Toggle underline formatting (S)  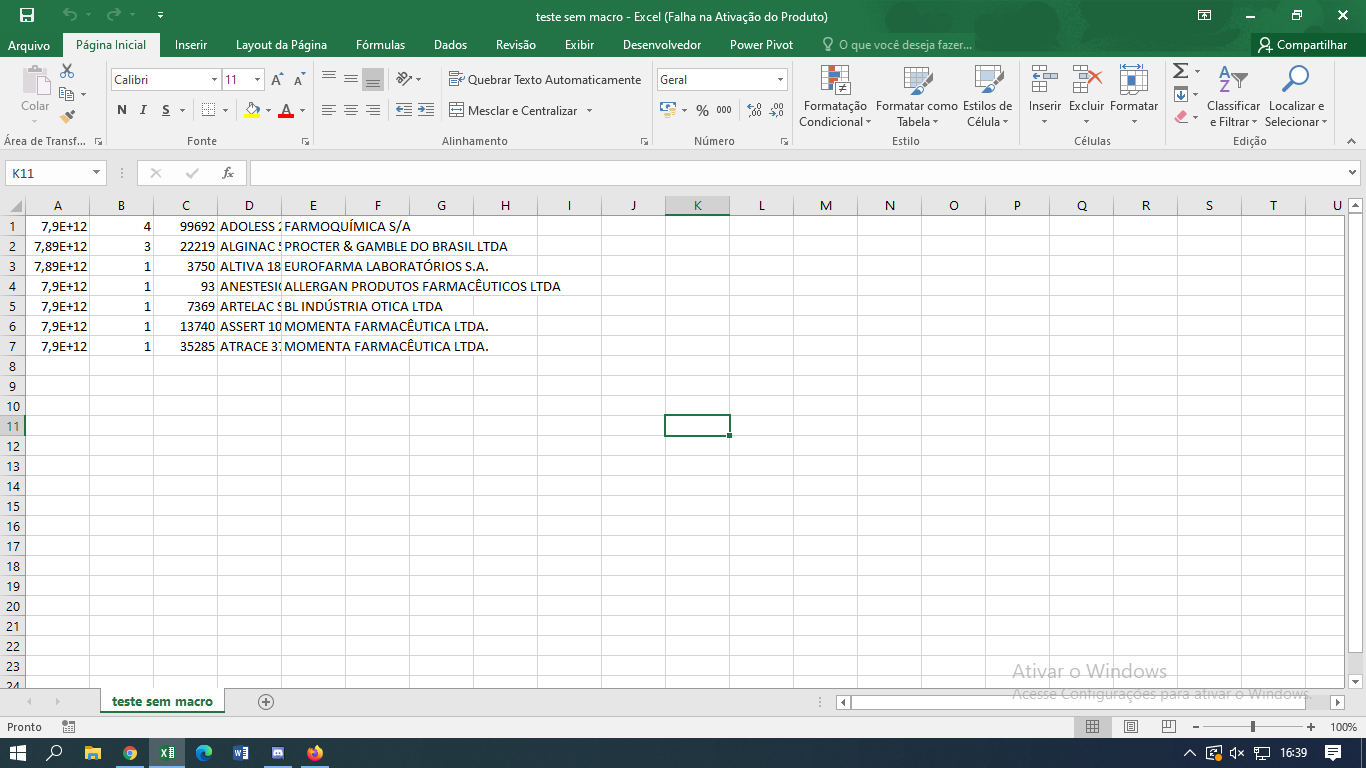pyautogui.click(x=166, y=110)
